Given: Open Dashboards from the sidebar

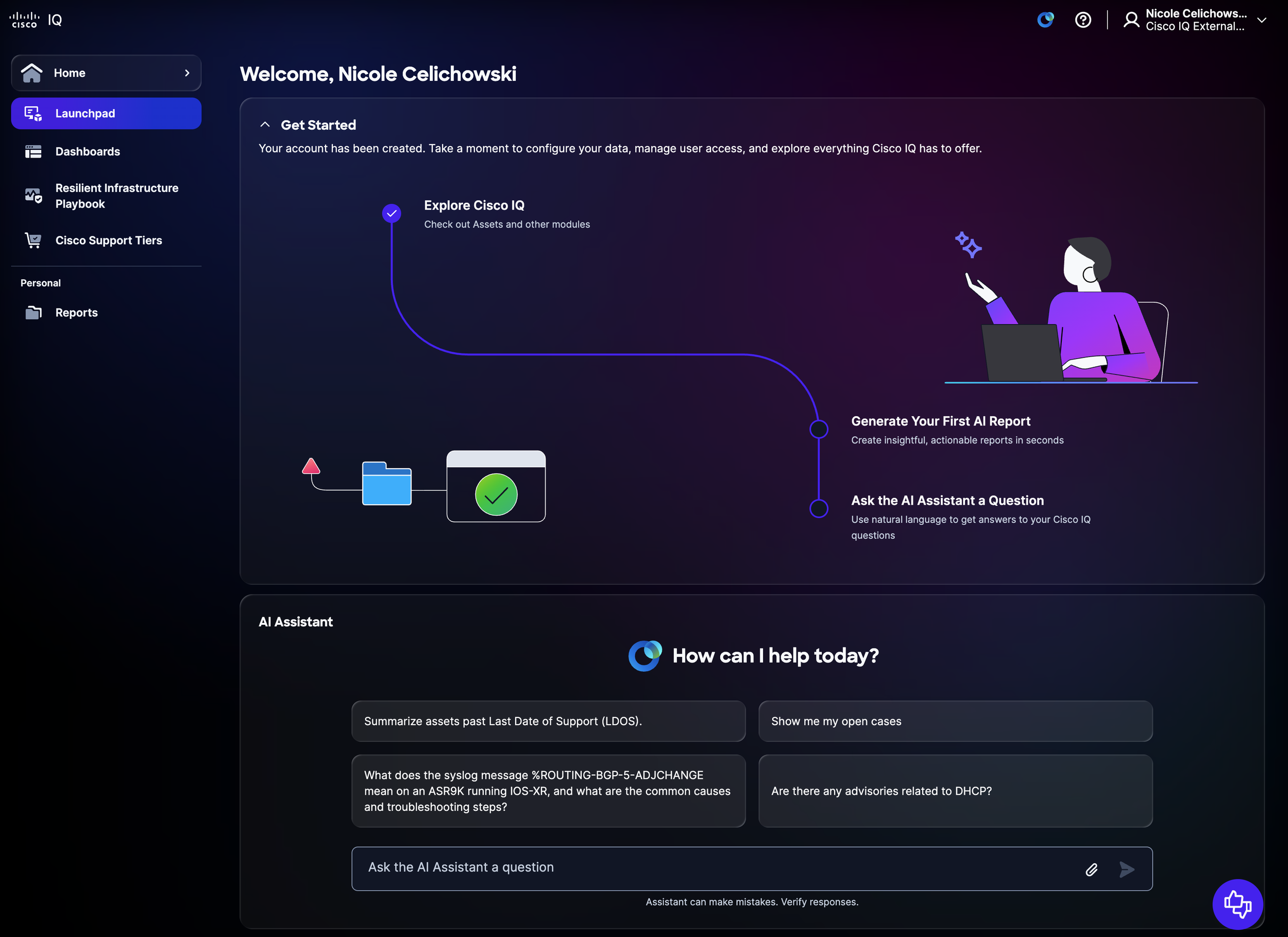Looking at the screenshot, I should (x=106, y=151).
